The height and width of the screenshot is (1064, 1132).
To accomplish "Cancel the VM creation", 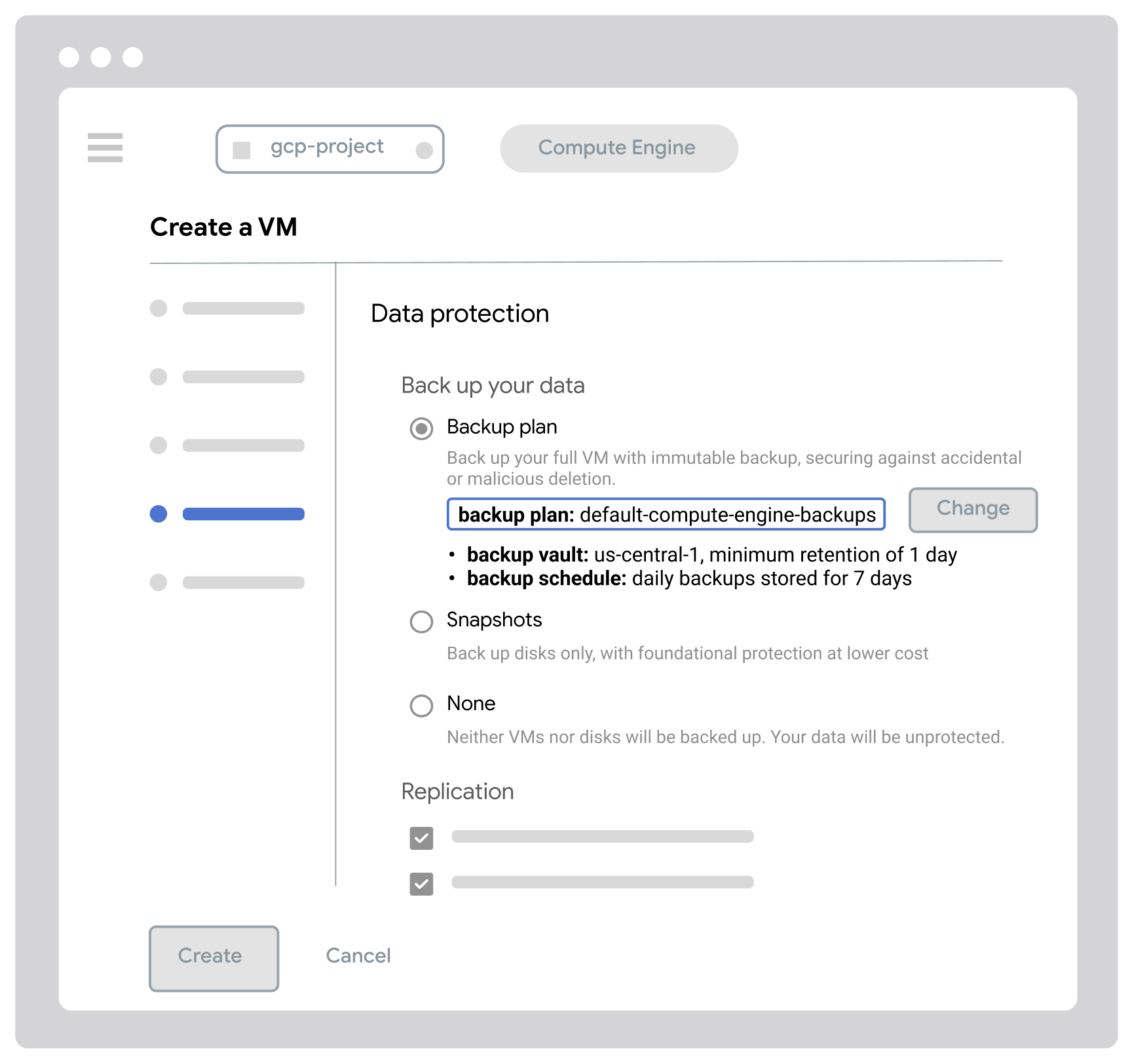I will click(358, 957).
